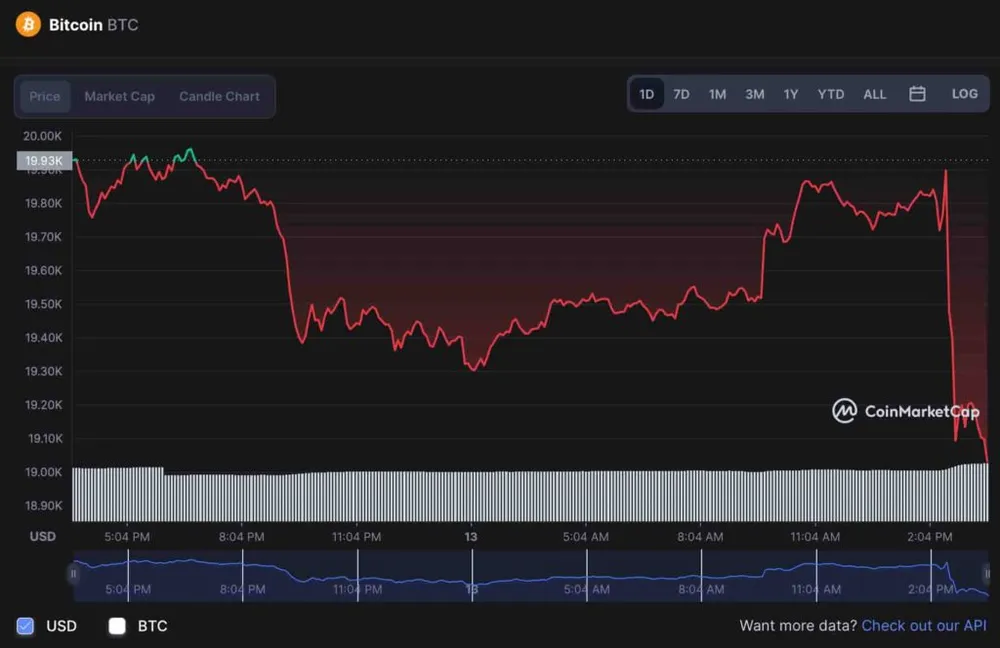The width and height of the screenshot is (1000, 648).
Task: Select the 7D time range
Action: 681,94
